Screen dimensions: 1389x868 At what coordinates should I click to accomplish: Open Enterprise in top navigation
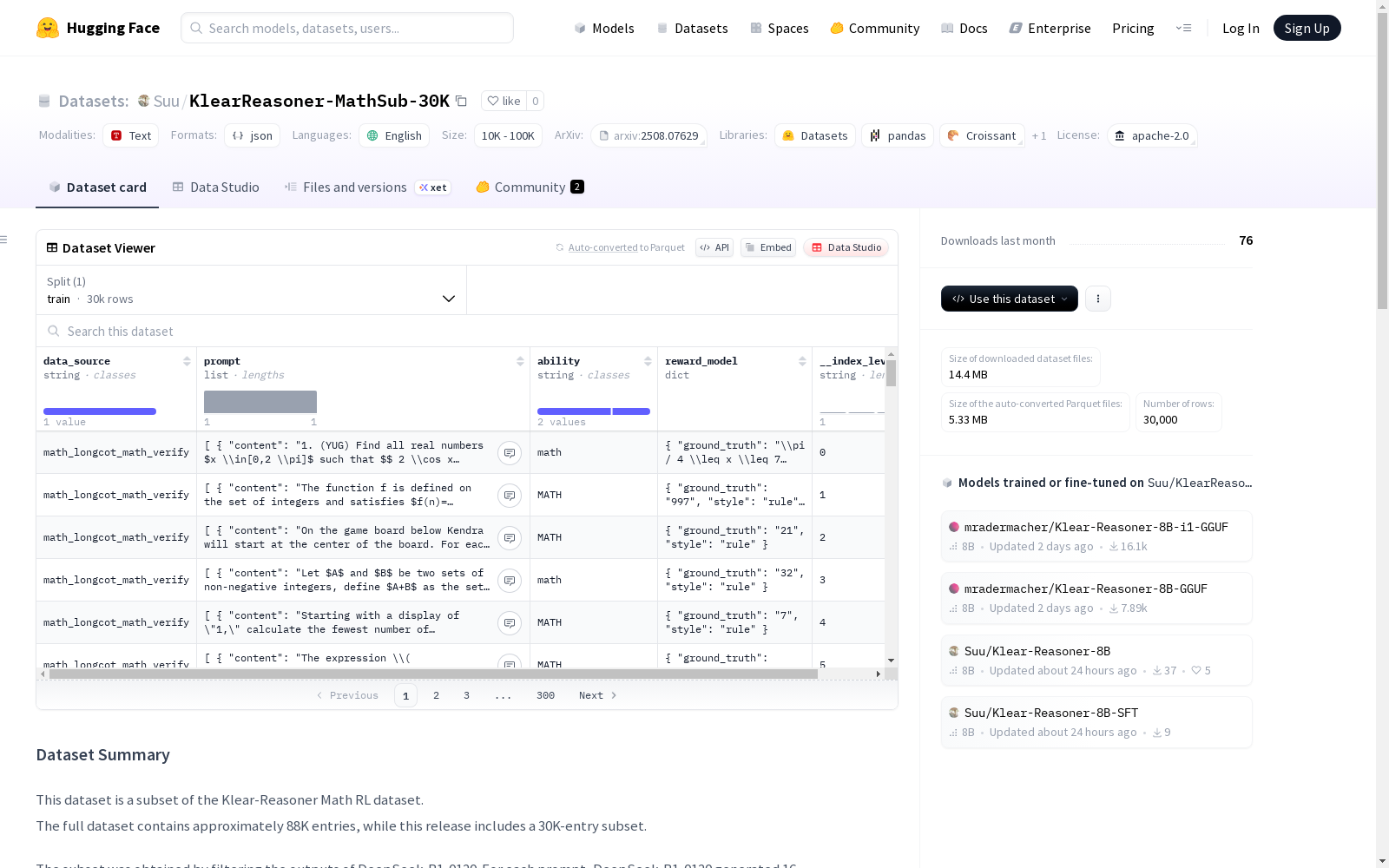pyautogui.click(x=1050, y=28)
